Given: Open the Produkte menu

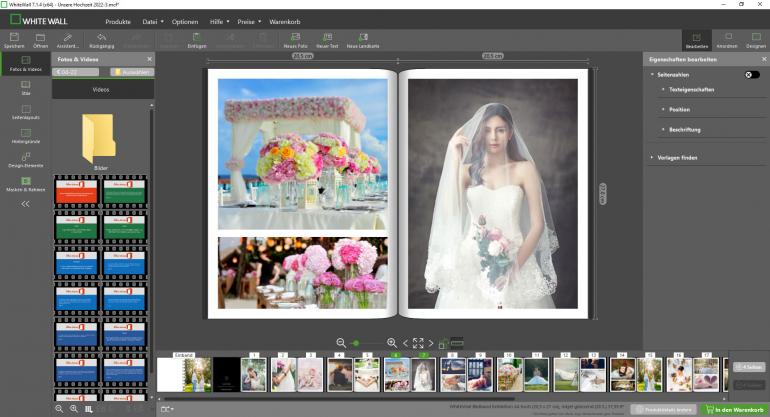Looking at the screenshot, I should pos(118,22).
